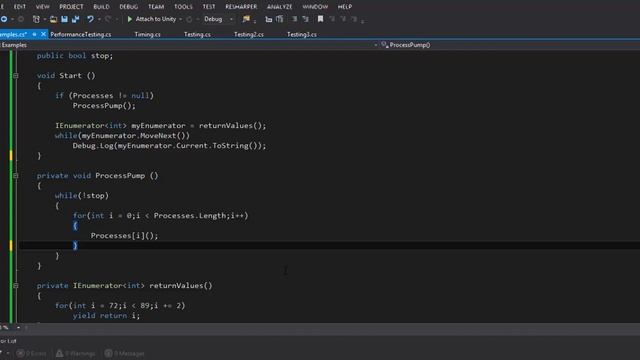The width and height of the screenshot is (640, 360).
Task: Collapse the ProcessPump() method outline
Action: (16, 176)
